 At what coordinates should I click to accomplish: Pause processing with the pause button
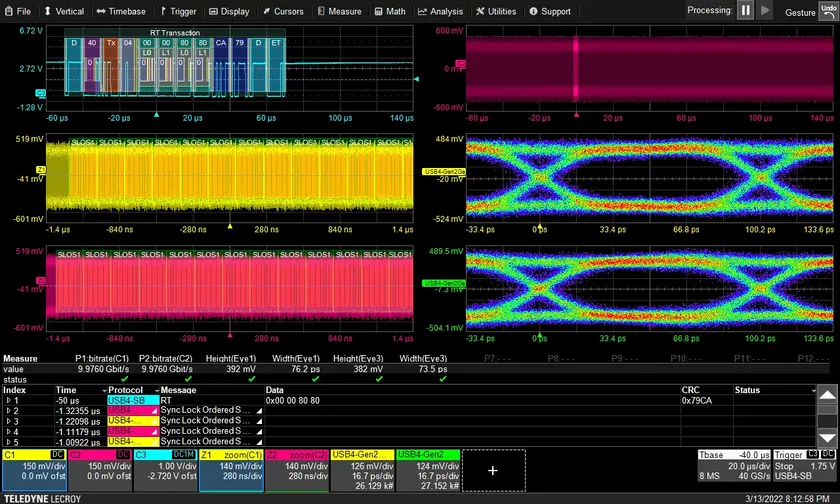tap(746, 10)
